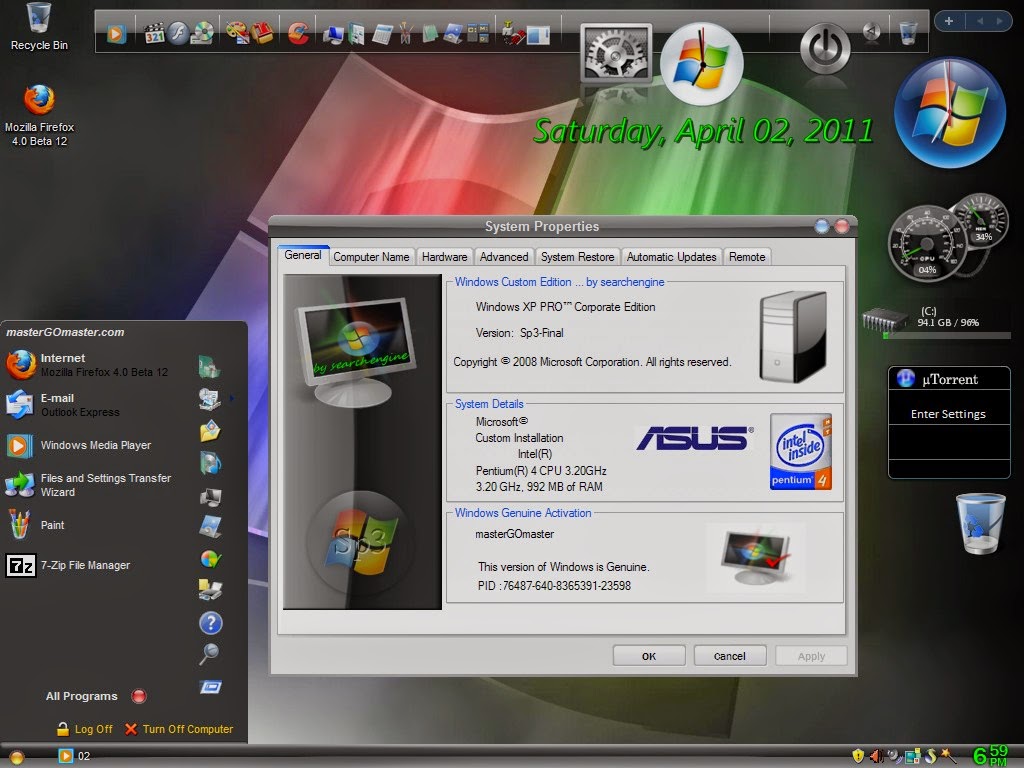Open the recycle bin icon in dock
This screenshot has width=1024, height=768.
908,33
